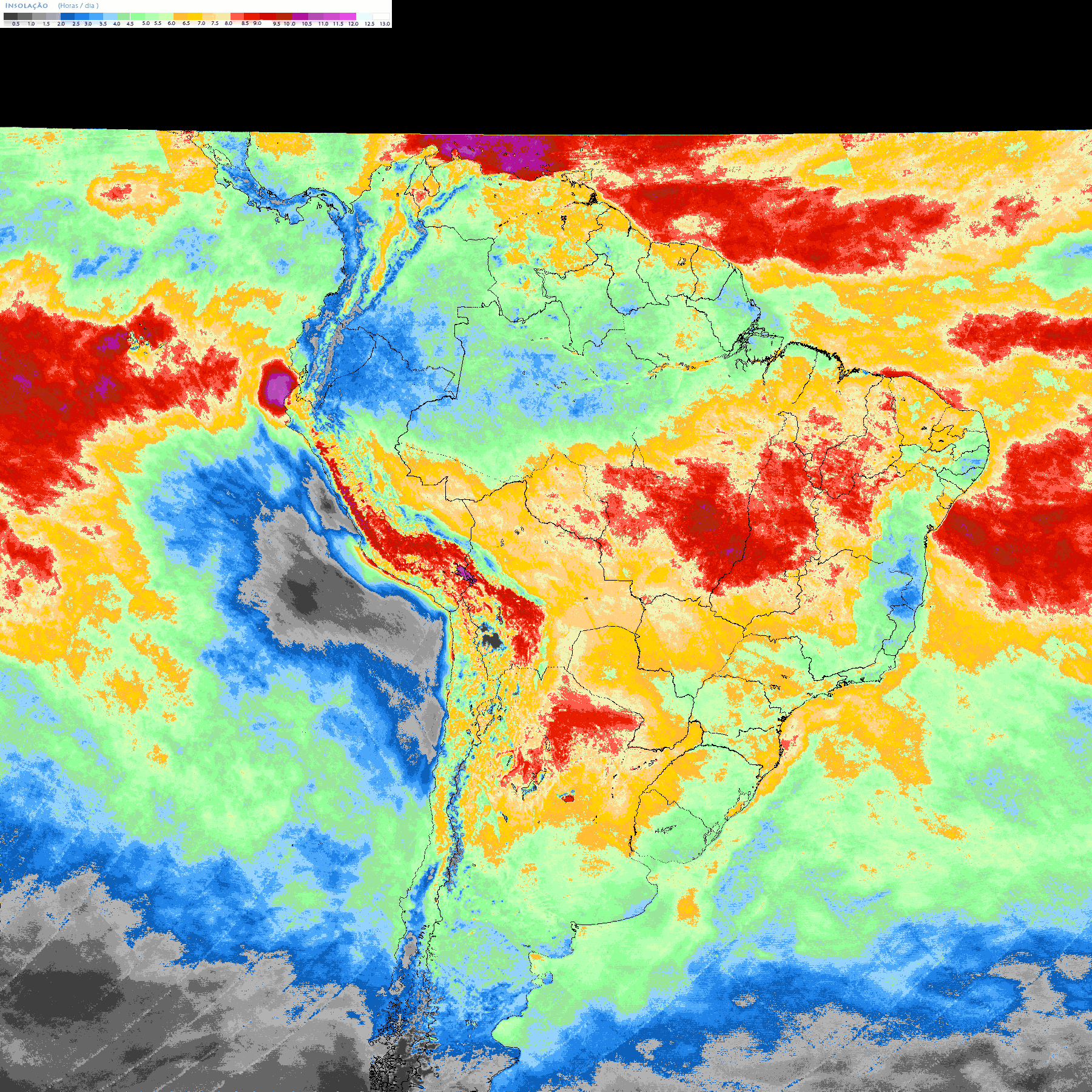
Task: Select the darkest gray legend swatch
Action: [x=10, y=16]
